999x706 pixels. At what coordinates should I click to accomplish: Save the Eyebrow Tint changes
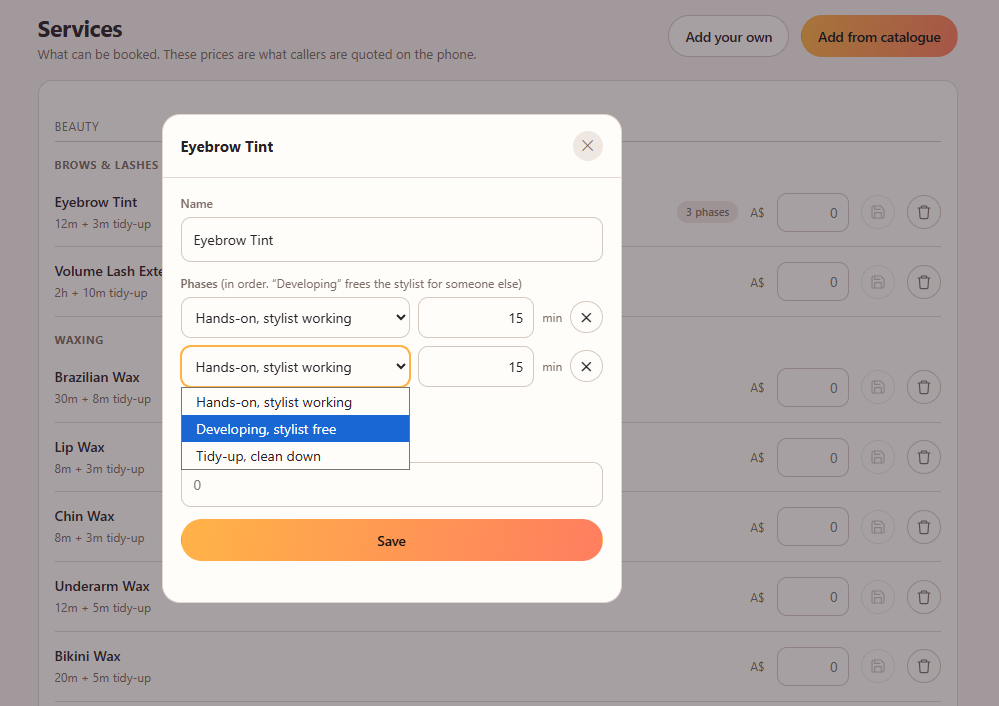[391, 540]
